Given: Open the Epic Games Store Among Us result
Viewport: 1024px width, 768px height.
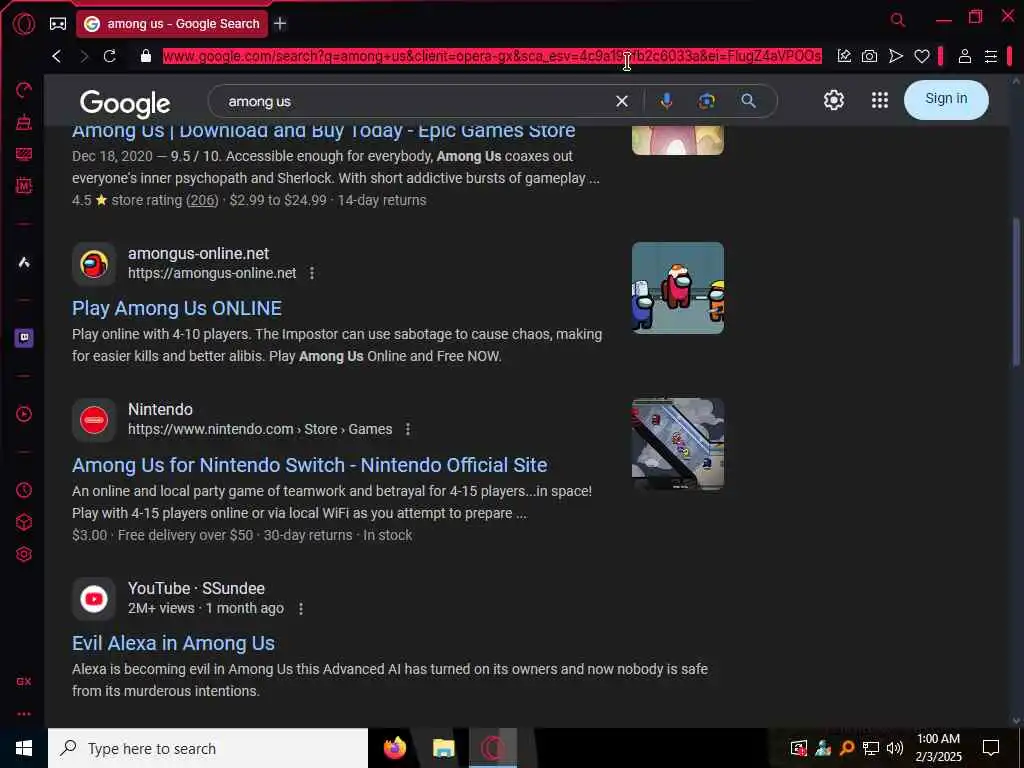Looking at the screenshot, I should (323, 130).
